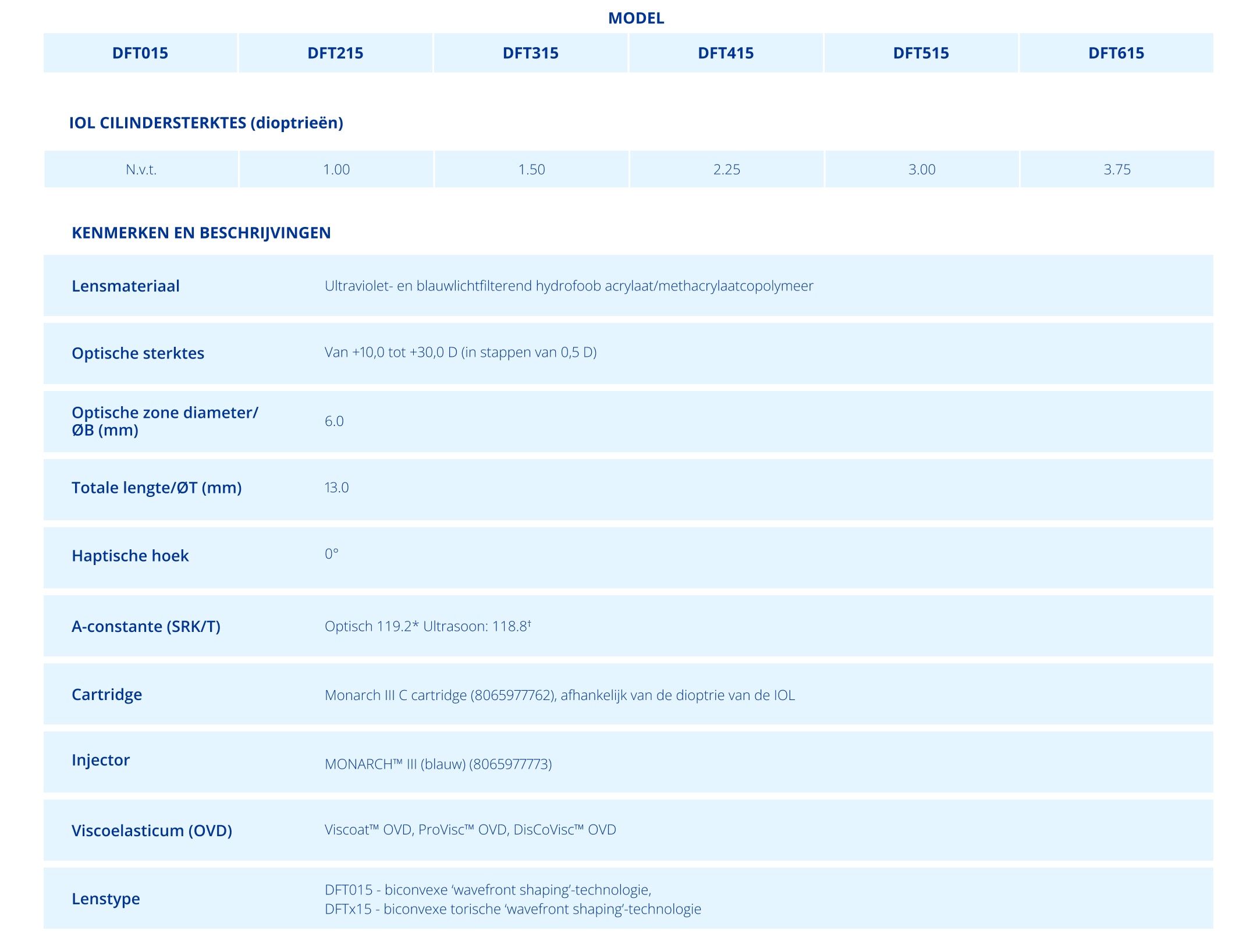Click the 1.00 cylinder value
Image resolution: width=1257 pixels, height=952 pixels.
click(336, 169)
